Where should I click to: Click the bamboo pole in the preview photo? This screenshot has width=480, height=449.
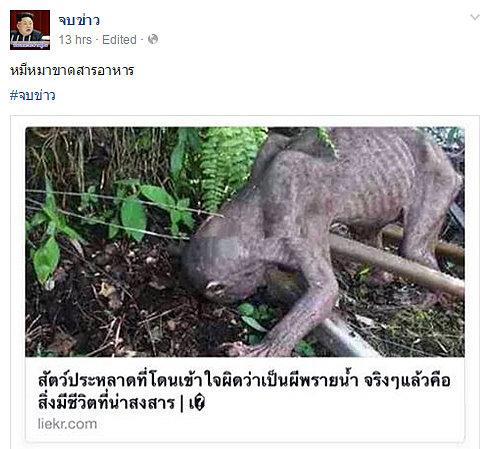(397, 265)
